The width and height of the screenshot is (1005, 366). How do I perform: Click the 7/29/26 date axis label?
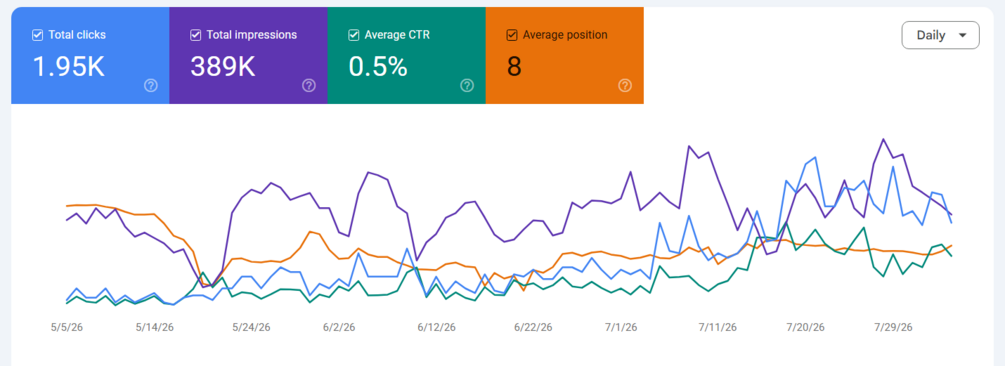(x=893, y=328)
